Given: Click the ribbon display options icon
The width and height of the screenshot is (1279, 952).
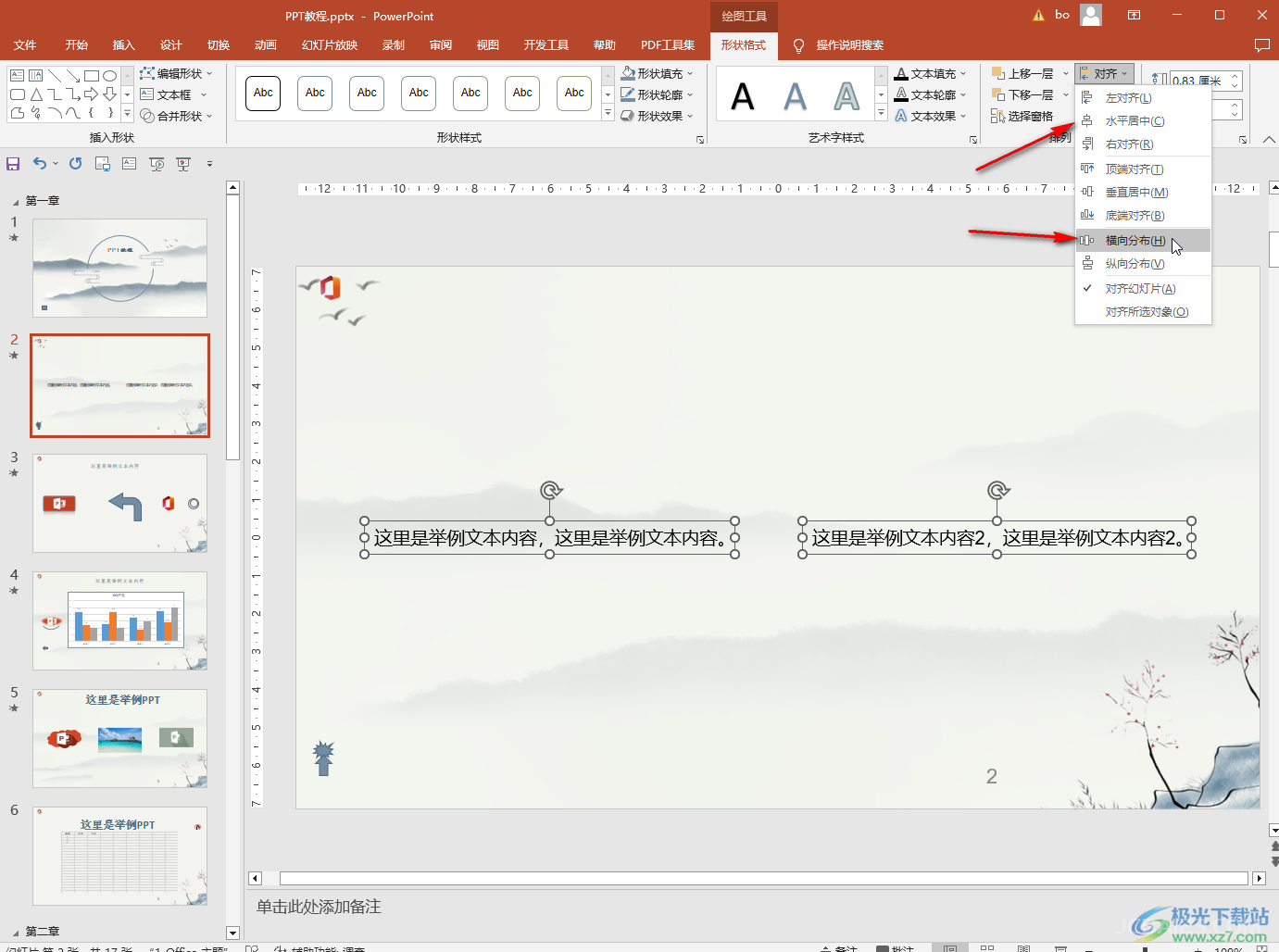Looking at the screenshot, I should click(1134, 15).
